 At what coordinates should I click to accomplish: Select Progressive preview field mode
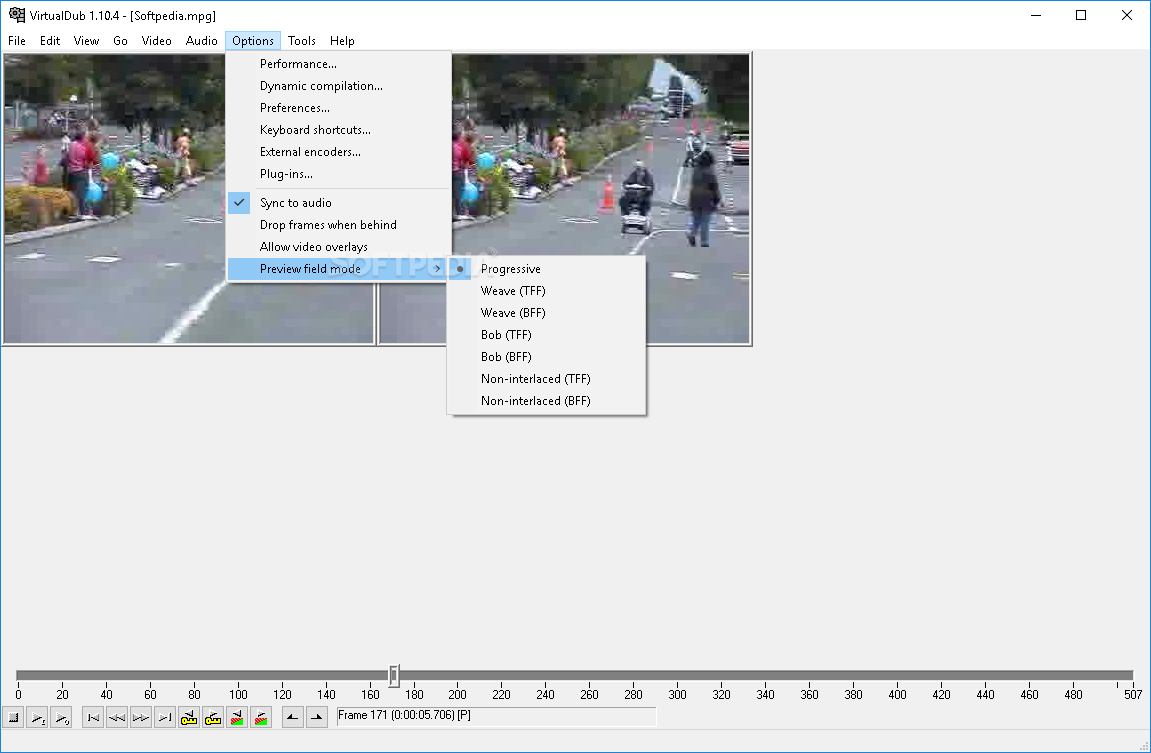tap(546, 269)
